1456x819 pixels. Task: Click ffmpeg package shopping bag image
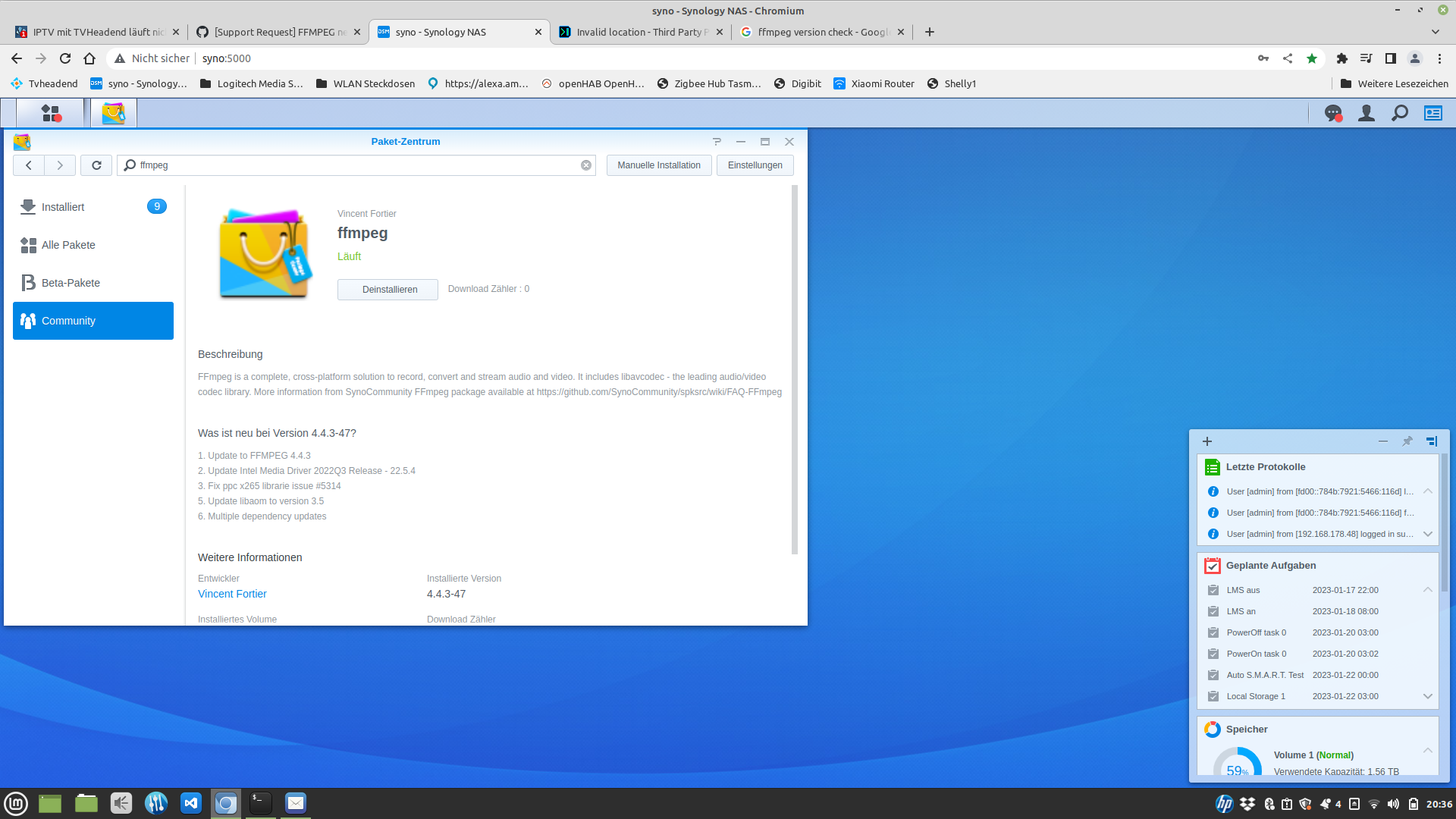[265, 253]
